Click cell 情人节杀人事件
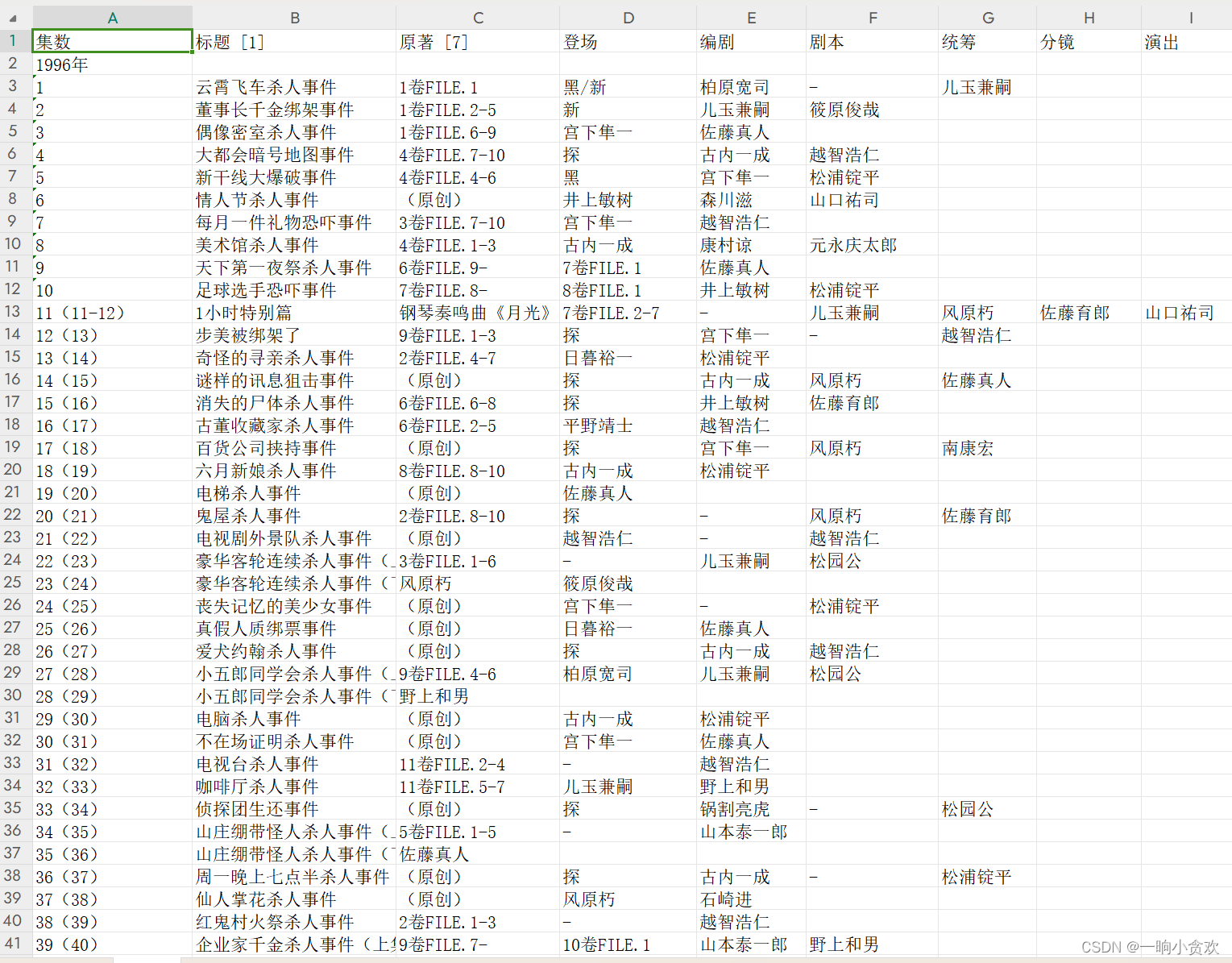 pyautogui.click(x=295, y=200)
